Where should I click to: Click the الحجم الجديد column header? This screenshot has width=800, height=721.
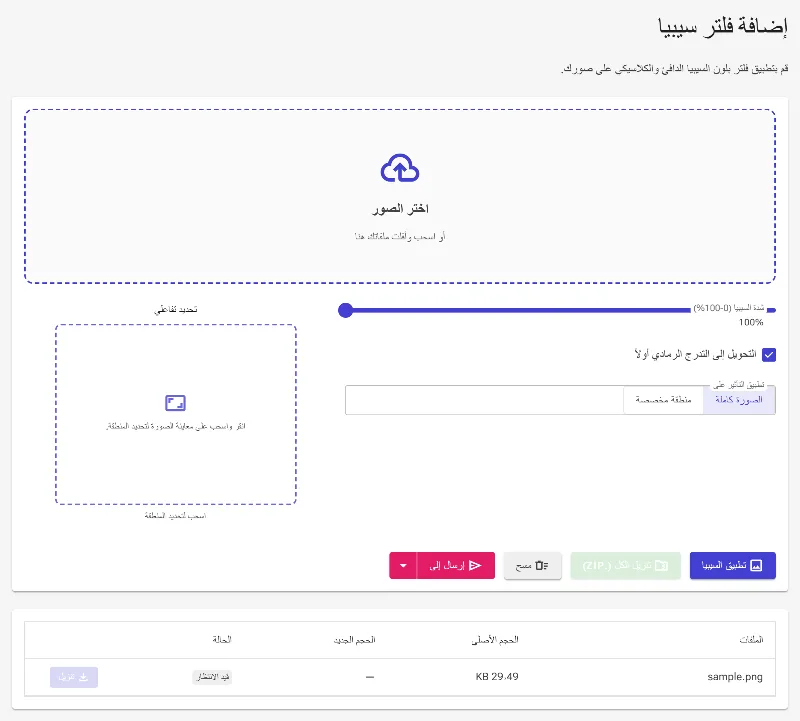click(355, 639)
